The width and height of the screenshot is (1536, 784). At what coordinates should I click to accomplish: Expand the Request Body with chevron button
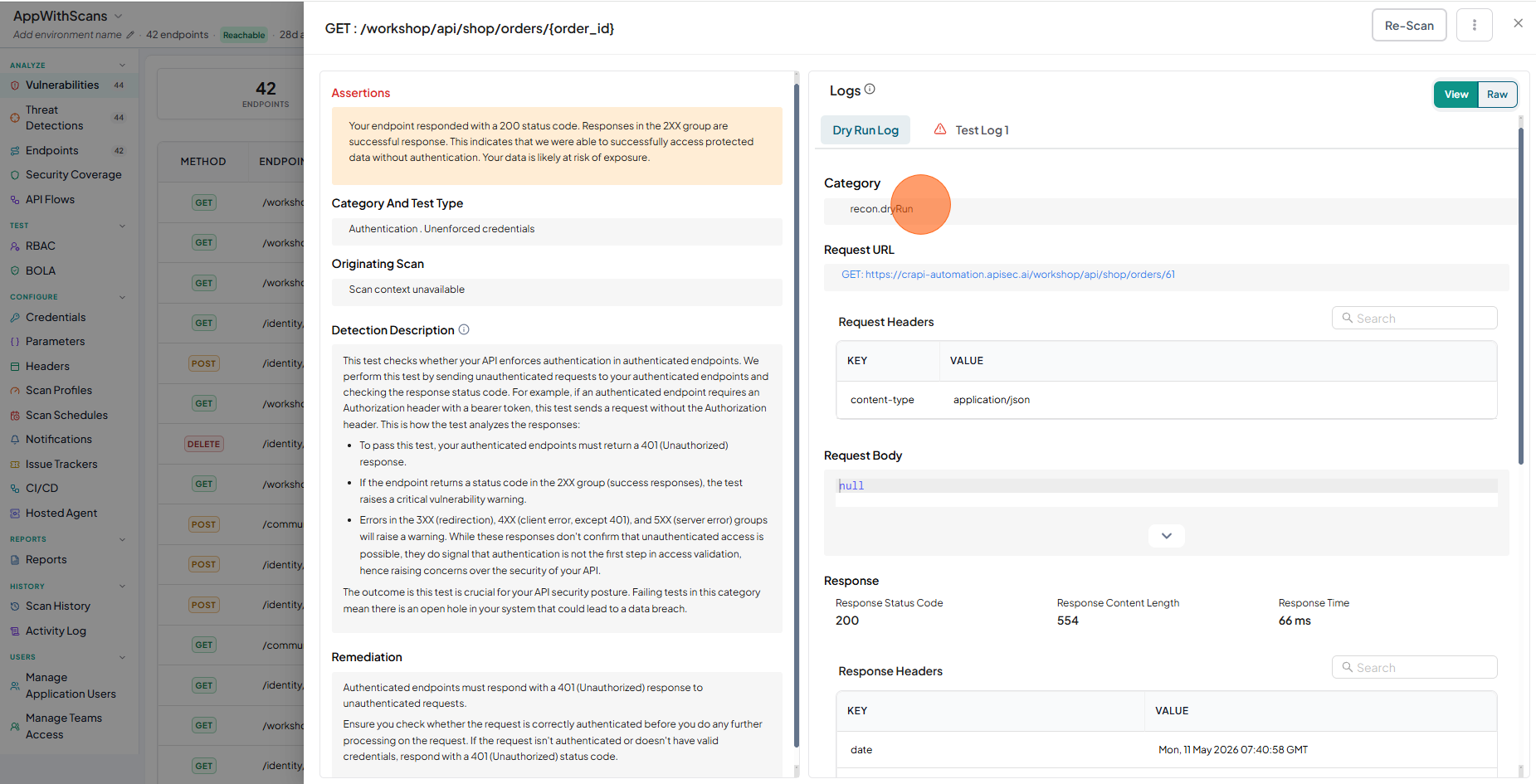pos(1166,536)
